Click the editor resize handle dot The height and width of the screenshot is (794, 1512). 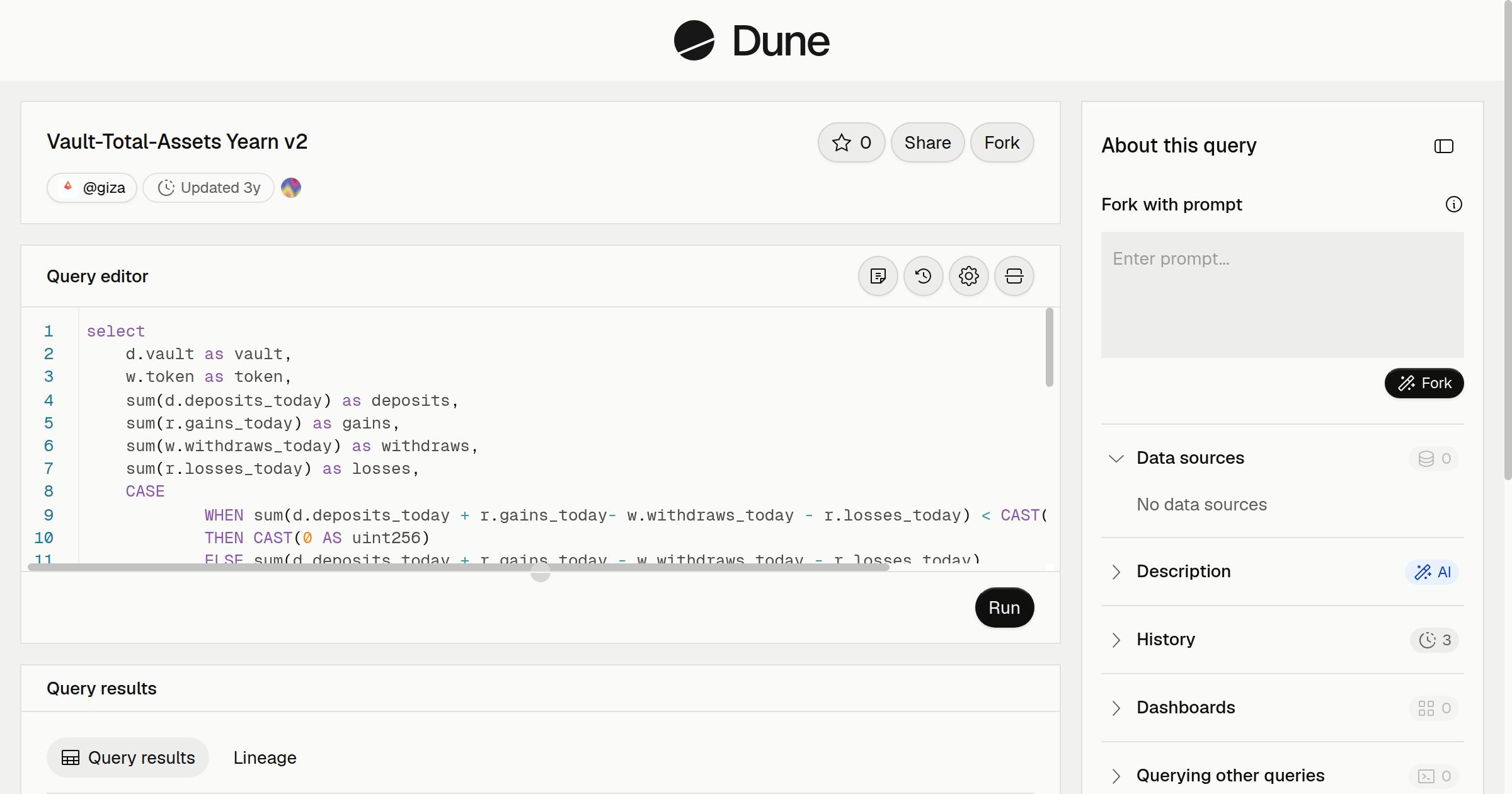click(x=541, y=572)
